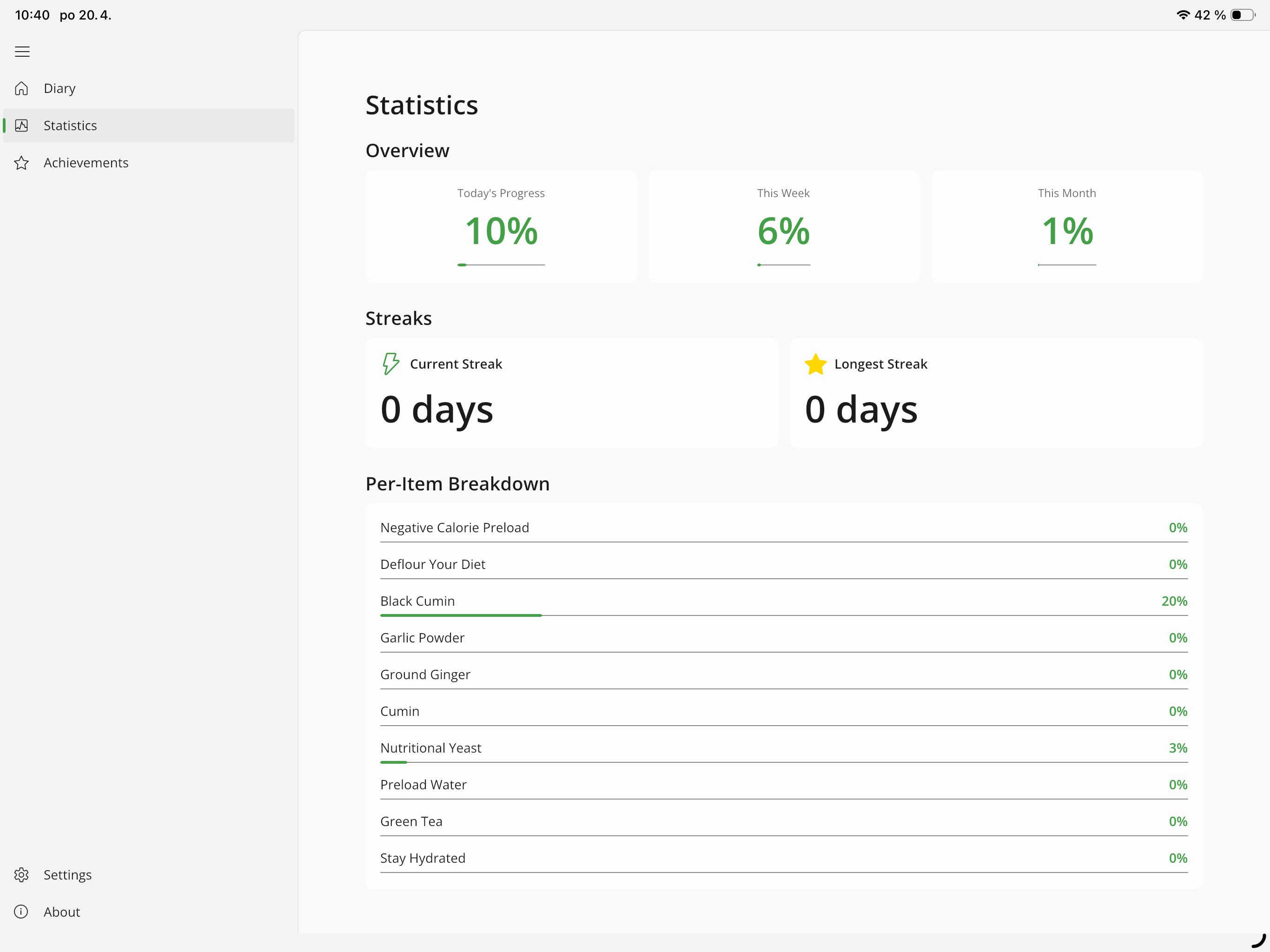Click the Black Cumin progress bar

coord(784,615)
